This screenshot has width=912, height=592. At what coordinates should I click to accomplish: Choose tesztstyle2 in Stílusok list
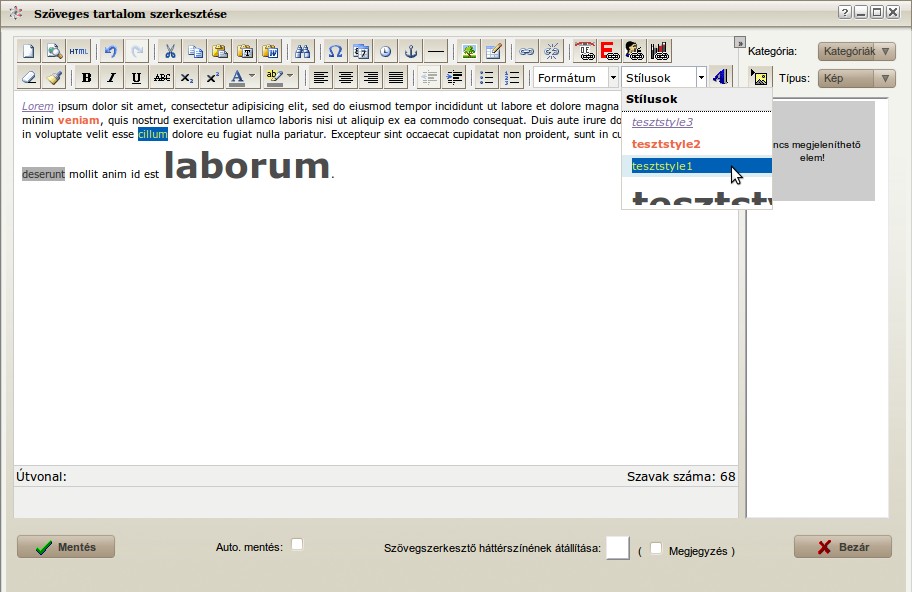(666, 144)
